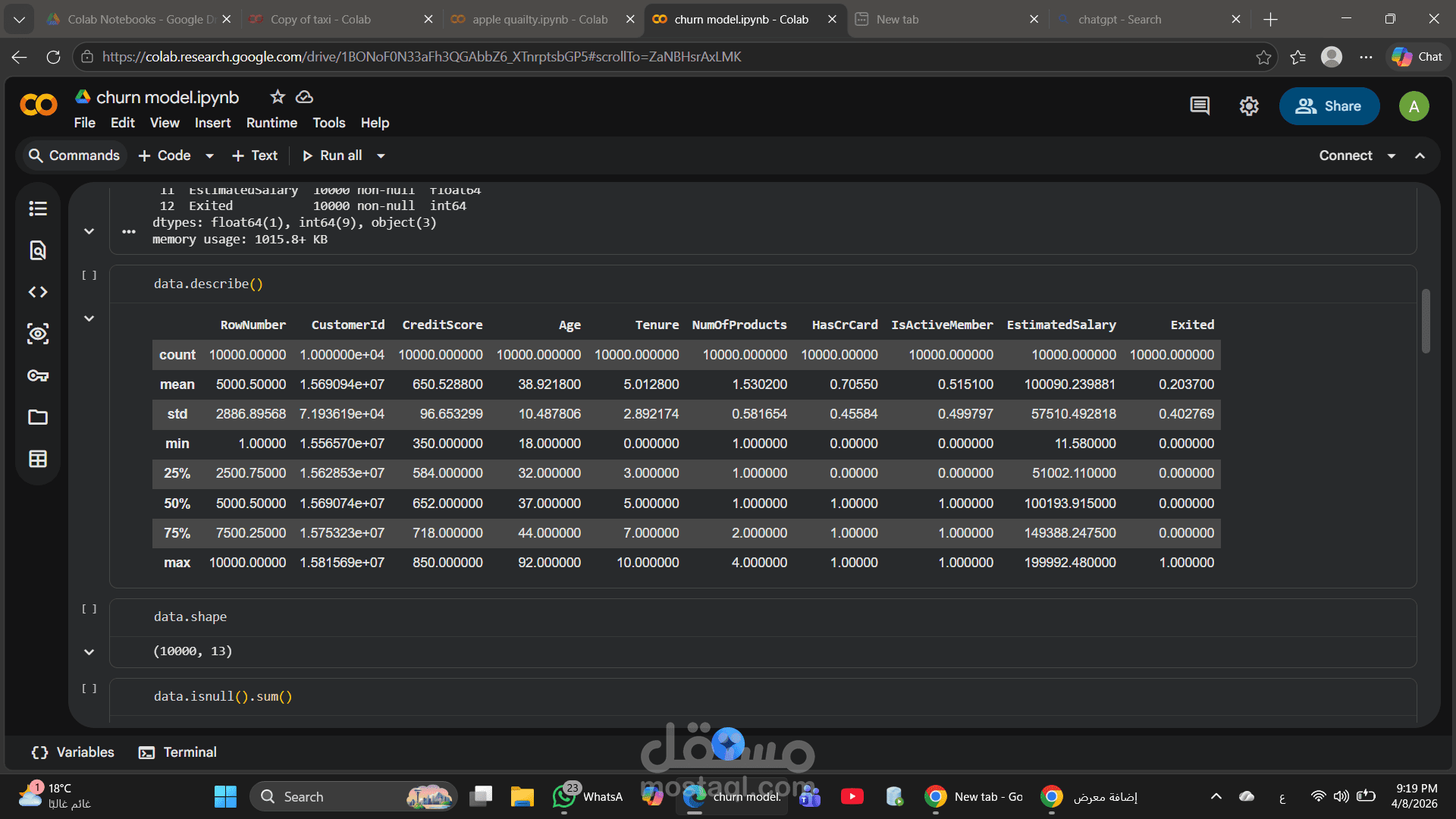Open Find and replace in sidebar
The image size is (1456, 819).
38,250
